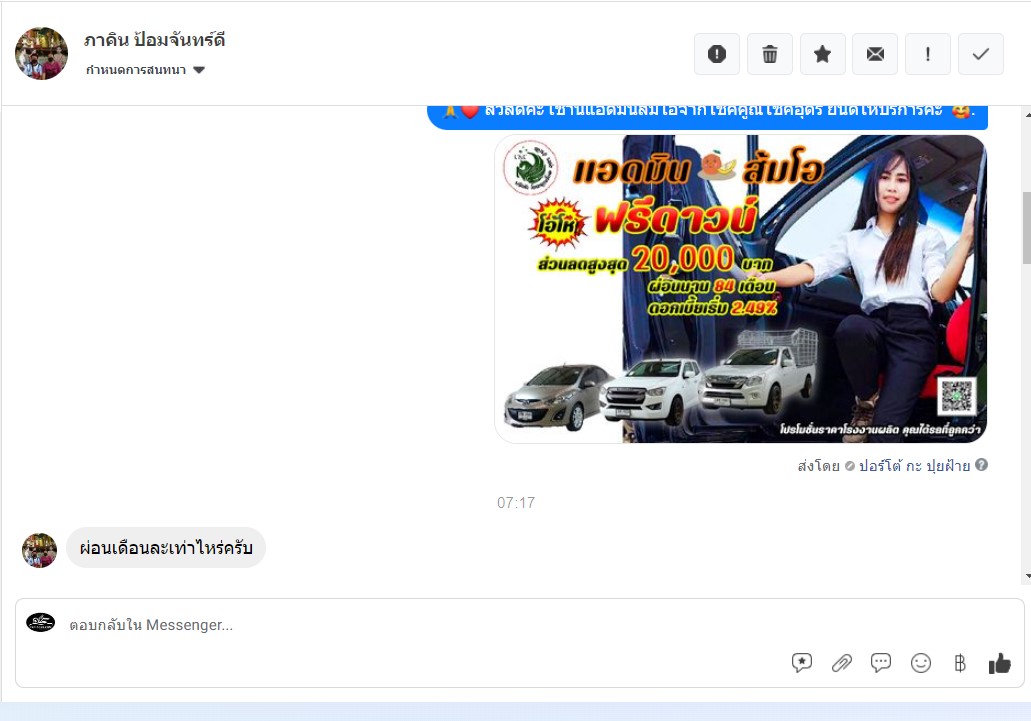Flag conversation as priority with the exclamation icon

pos(928,54)
